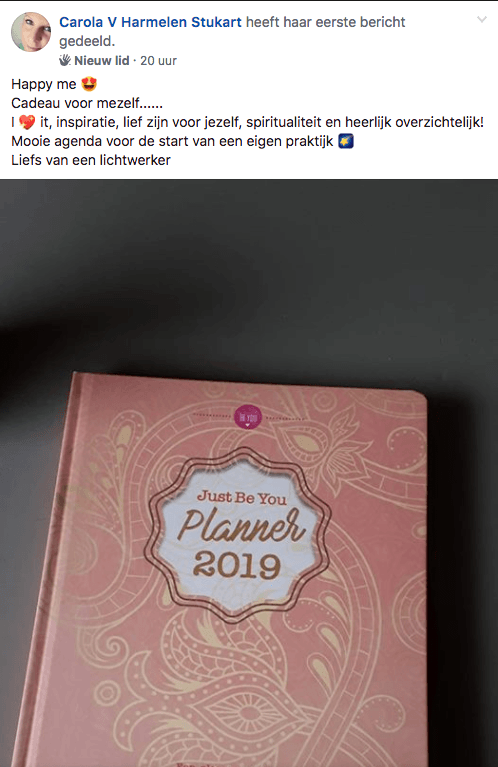Click the Mooie agenda voor de start line
Image resolution: width=498 pixels, height=767 pixels.
pos(172,141)
